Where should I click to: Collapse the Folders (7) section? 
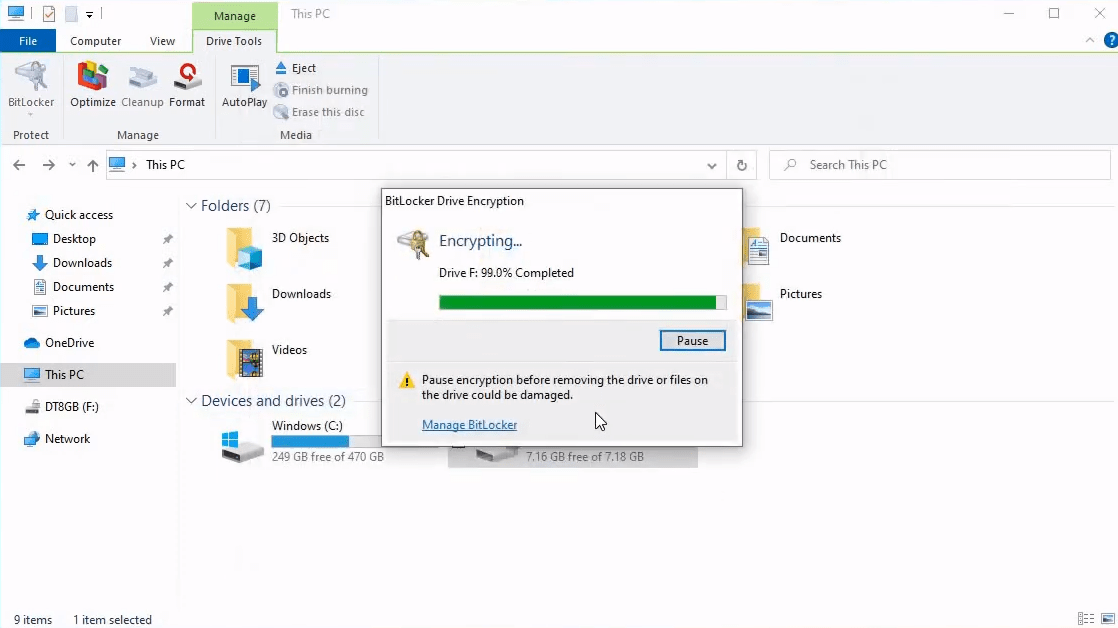[190, 205]
